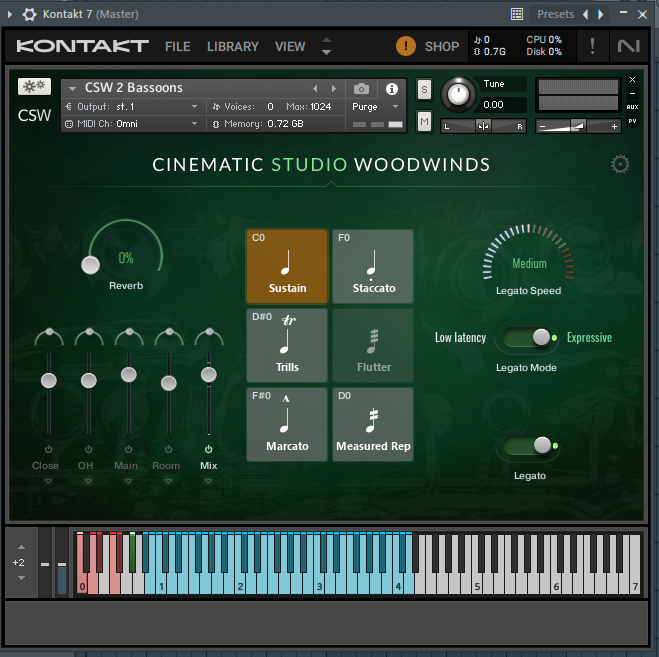Open the SHOP link
This screenshot has width=659, height=657.
tap(442, 46)
